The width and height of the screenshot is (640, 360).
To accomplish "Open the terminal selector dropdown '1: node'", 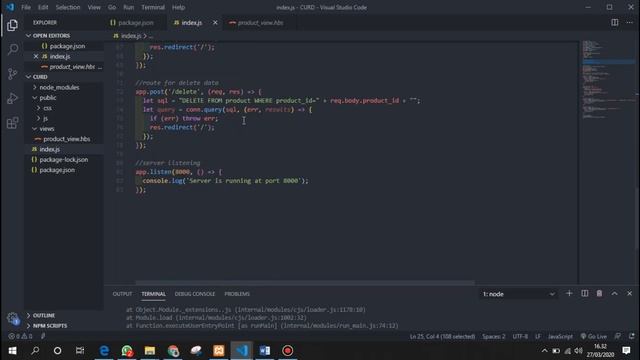I will 518,294.
